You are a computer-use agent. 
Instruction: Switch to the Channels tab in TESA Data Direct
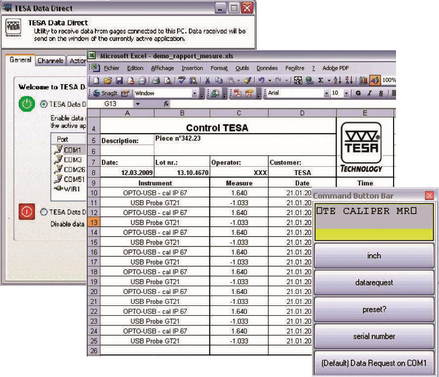pos(50,61)
